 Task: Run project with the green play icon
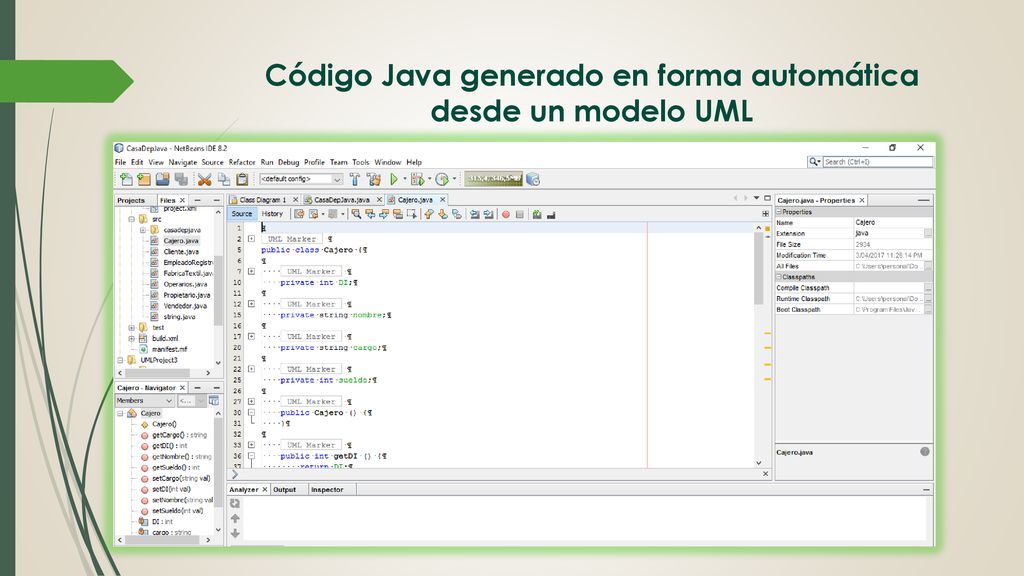[x=394, y=179]
